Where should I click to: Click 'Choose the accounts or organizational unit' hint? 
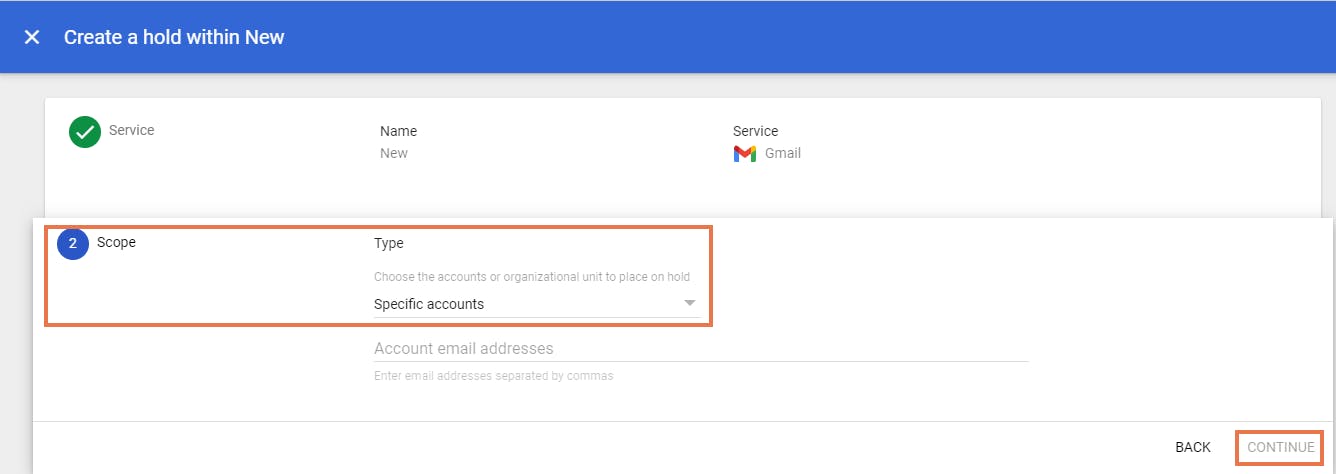coord(532,276)
